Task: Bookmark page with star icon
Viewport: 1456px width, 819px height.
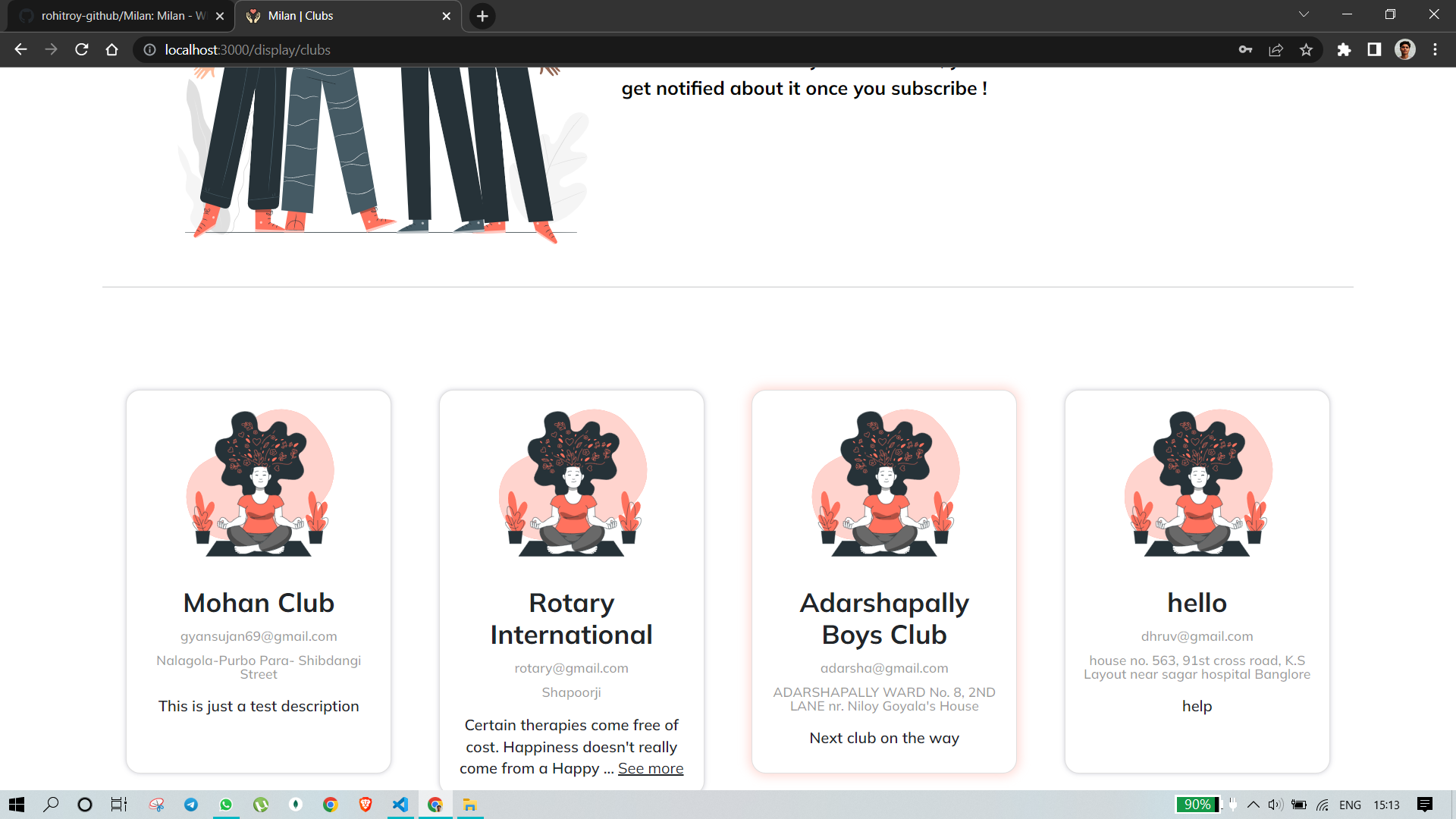Action: point(1306,50)
